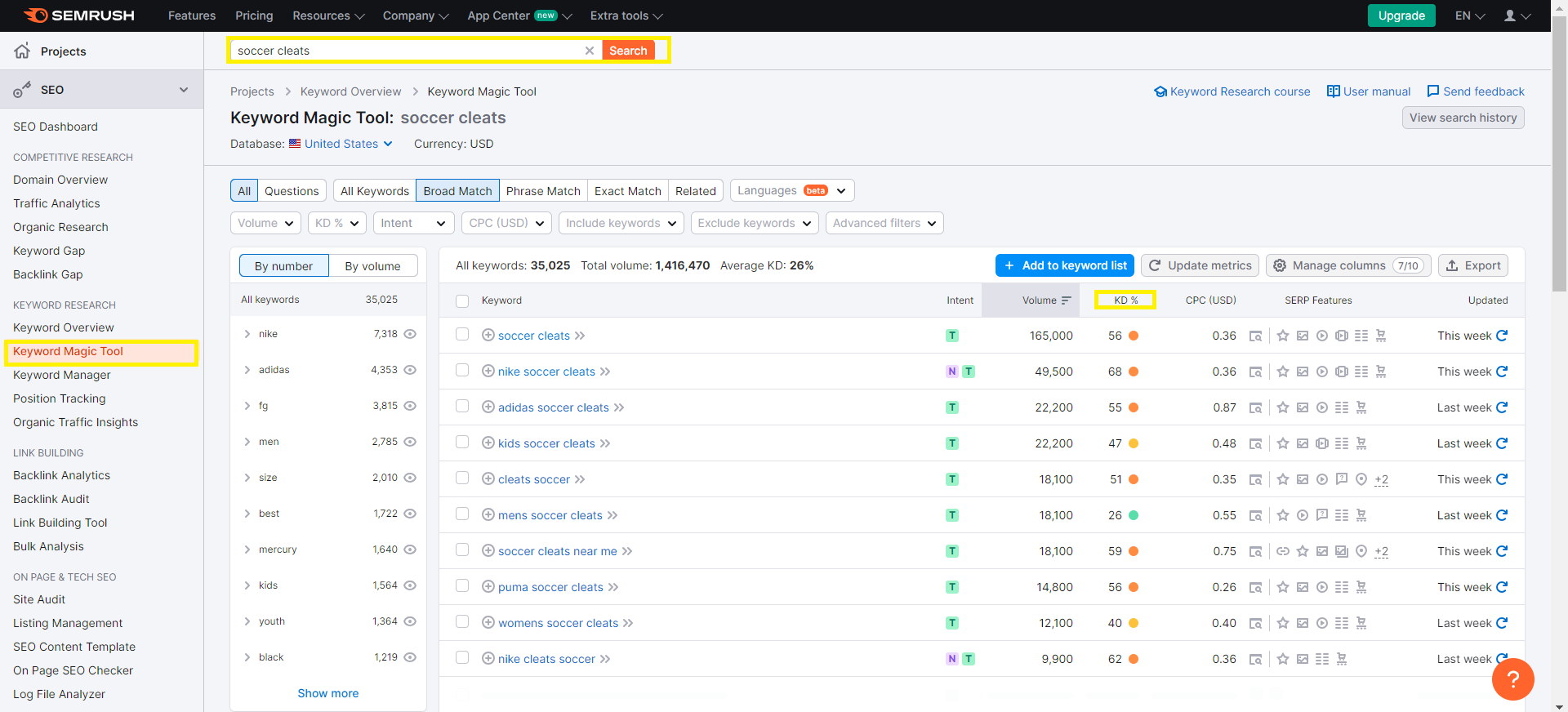
Task: Select all keywords header checkbox
Action: click(462, 300)
